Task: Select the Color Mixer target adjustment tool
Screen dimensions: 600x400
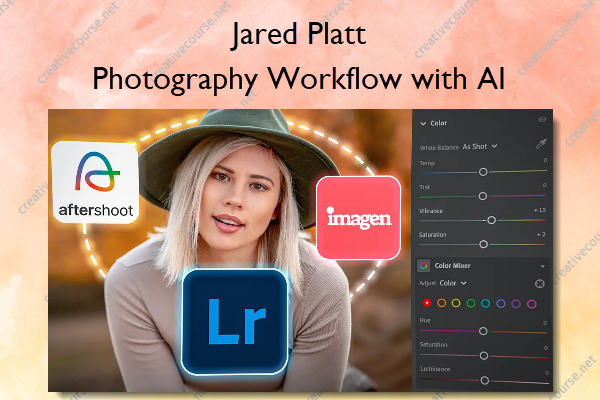Action: click(540, 284)
